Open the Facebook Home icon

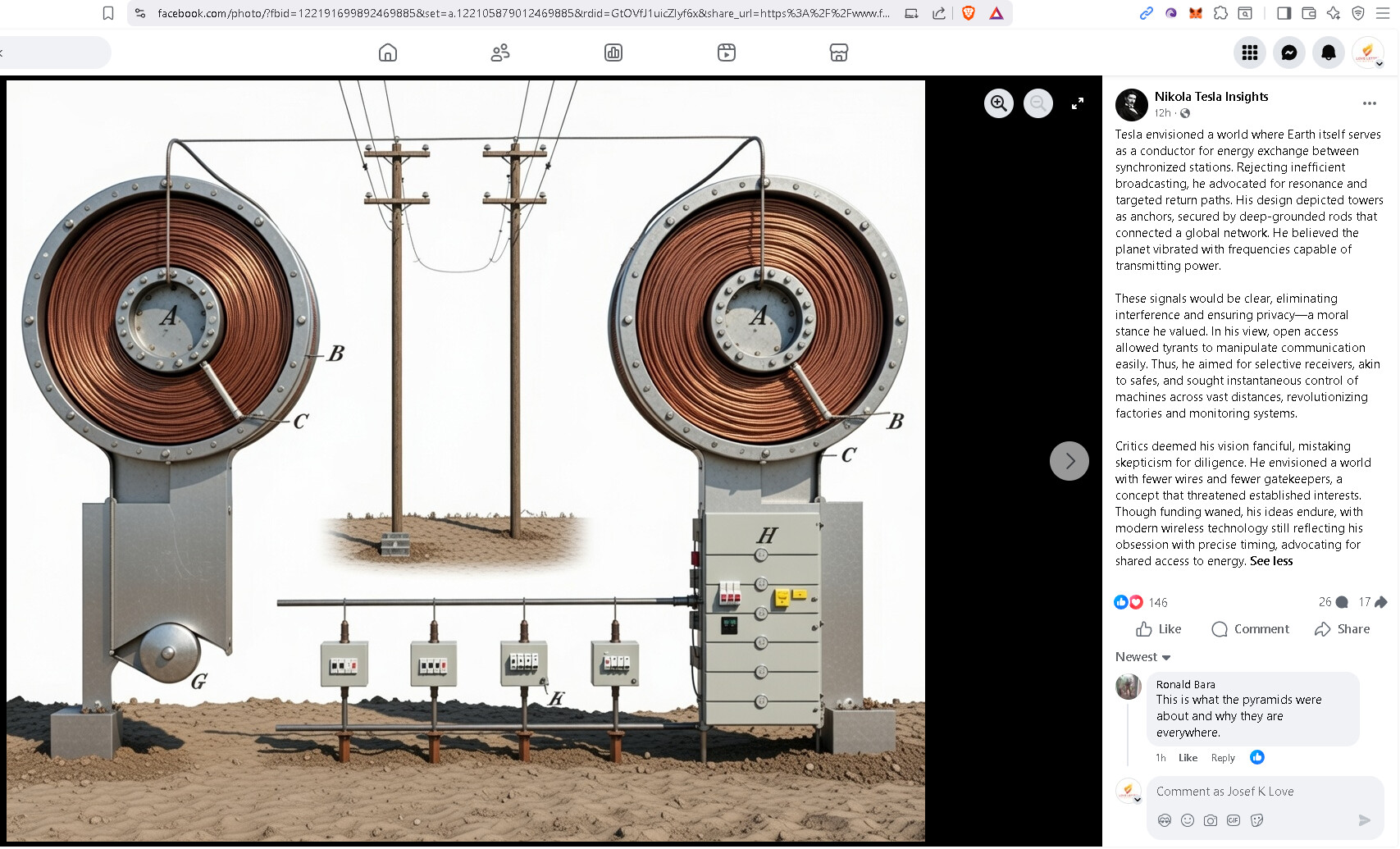point(388,53)
